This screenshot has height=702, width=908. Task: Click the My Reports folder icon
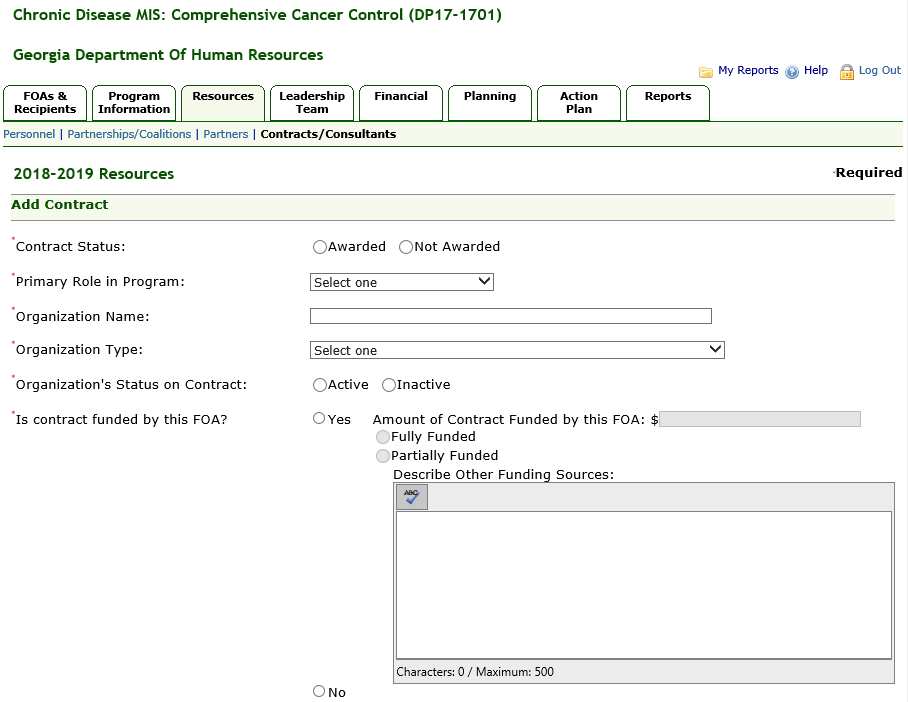click(706, 72)
